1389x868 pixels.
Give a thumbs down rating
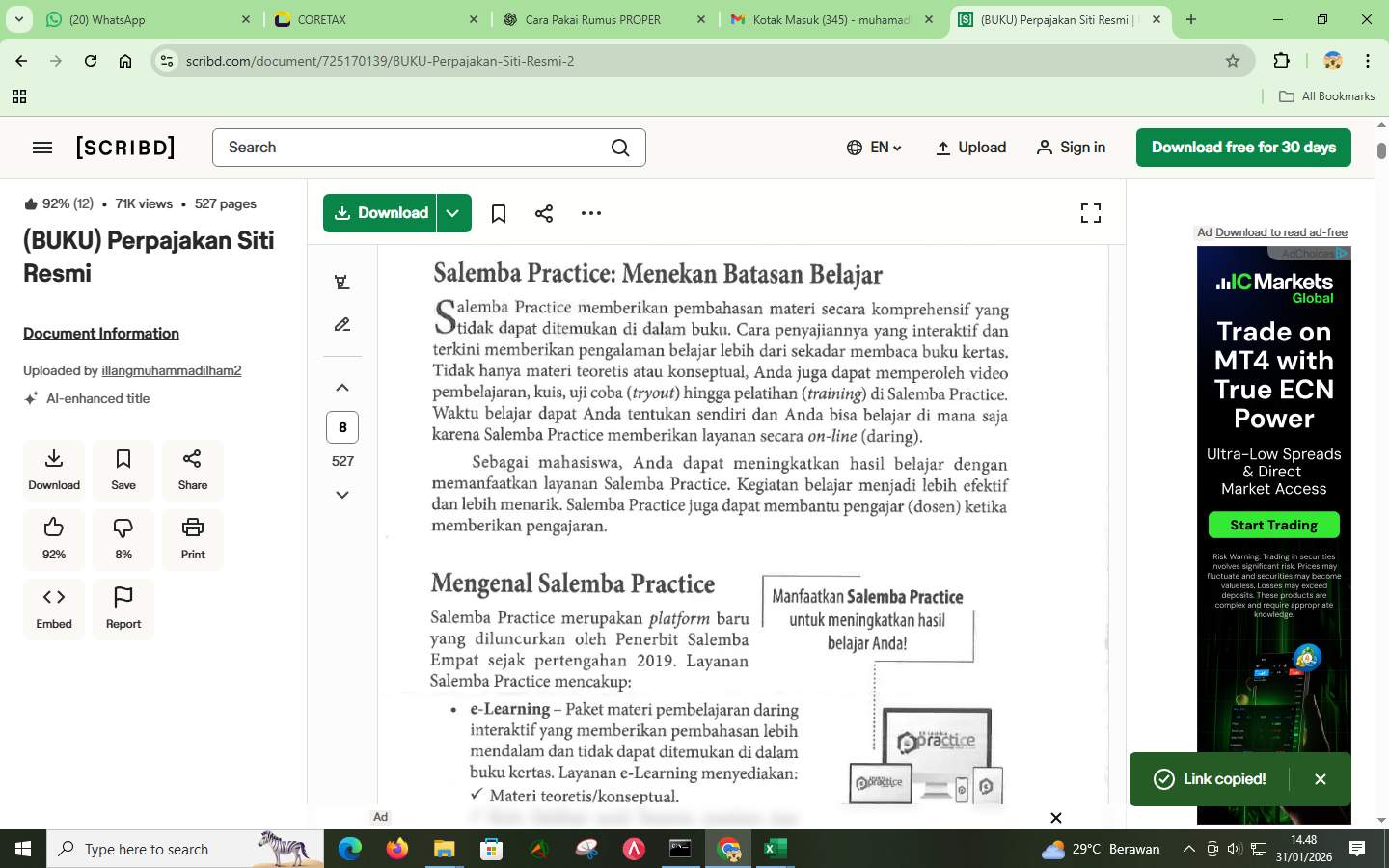coord(123,538)
